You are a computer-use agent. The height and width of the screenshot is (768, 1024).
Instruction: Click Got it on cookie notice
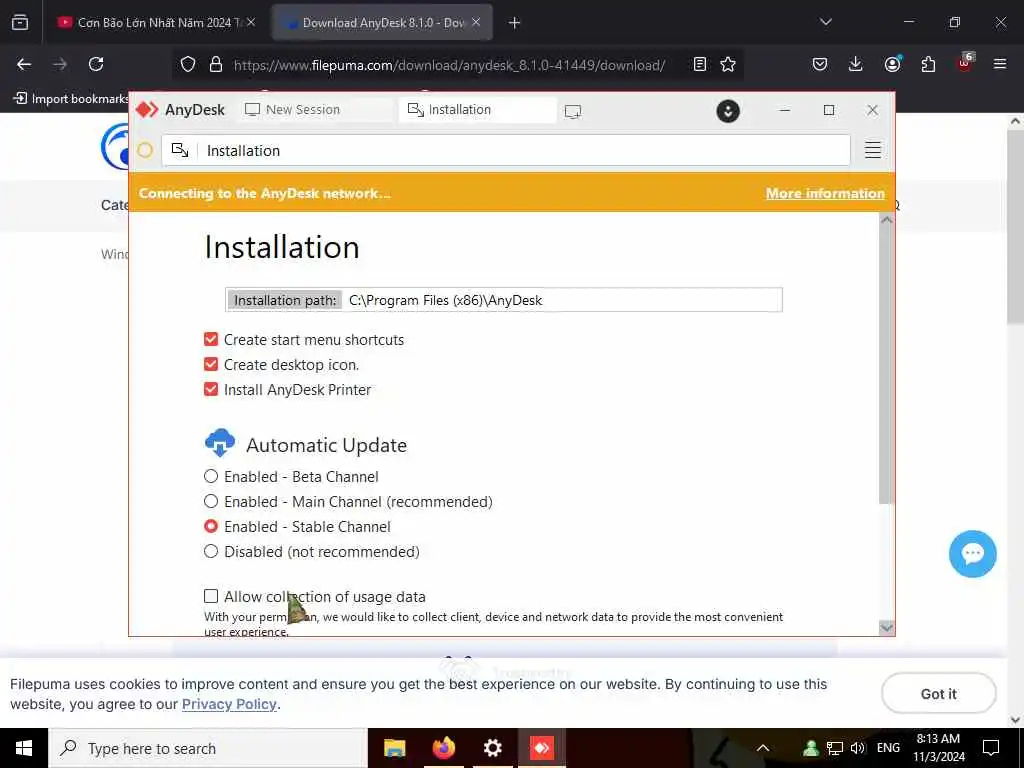click(938, 694)
